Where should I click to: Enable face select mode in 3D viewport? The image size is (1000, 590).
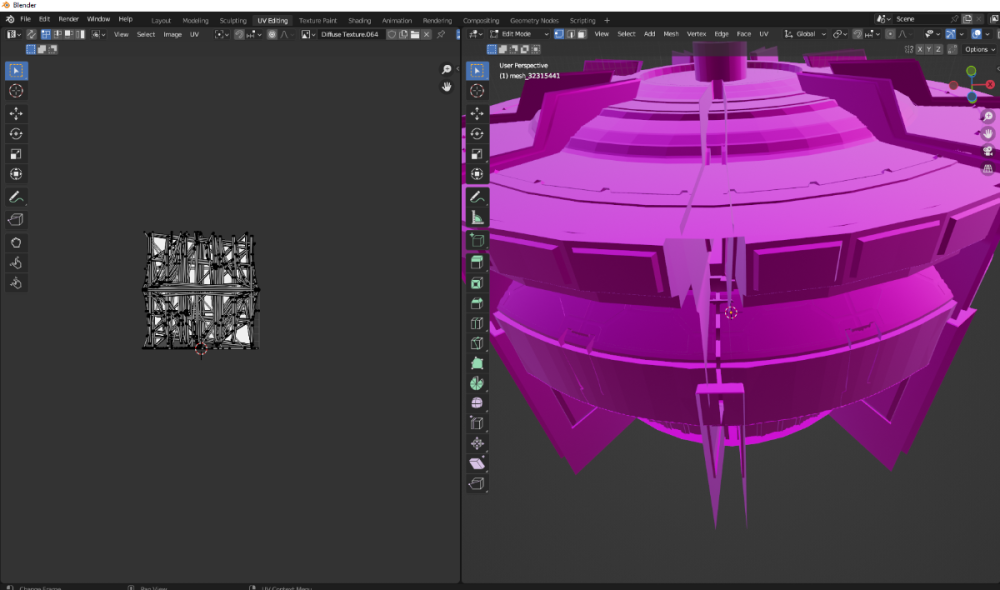[x=582, y=34]
